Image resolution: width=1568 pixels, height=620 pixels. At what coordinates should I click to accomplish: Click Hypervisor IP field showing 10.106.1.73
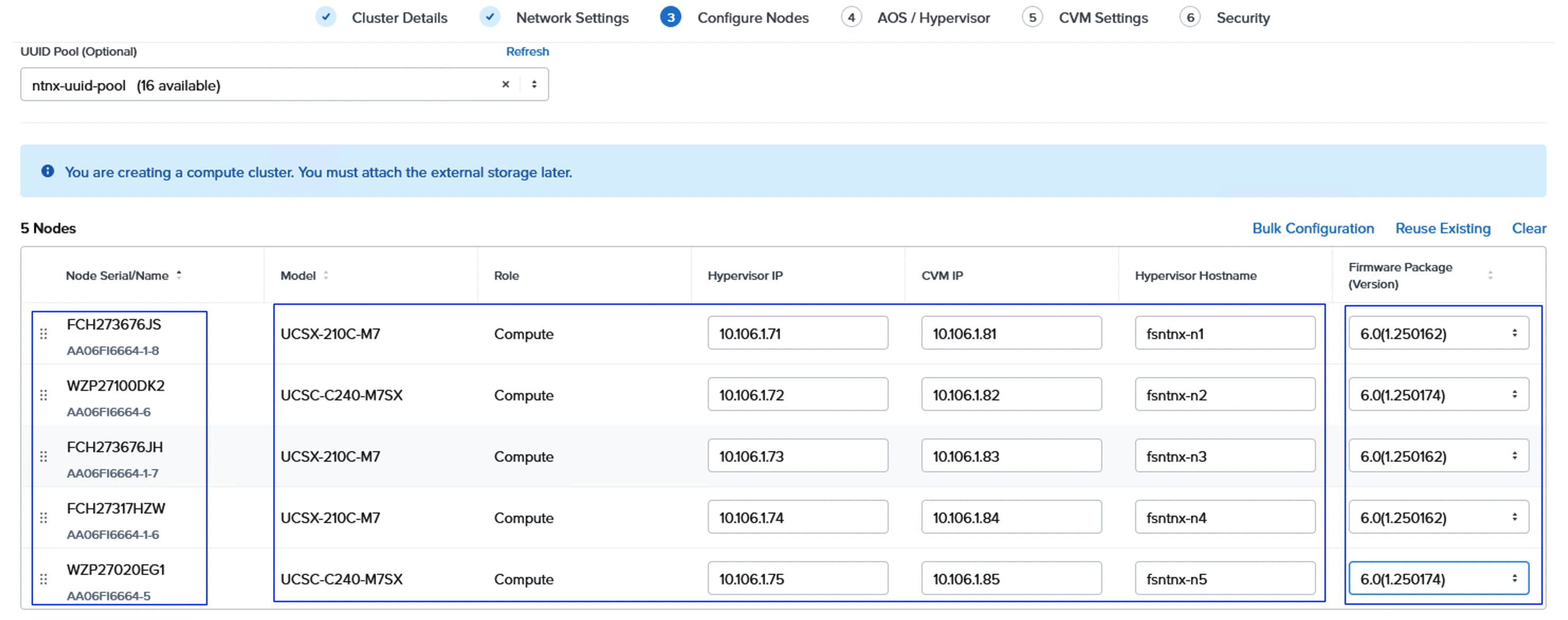(797, 457)
